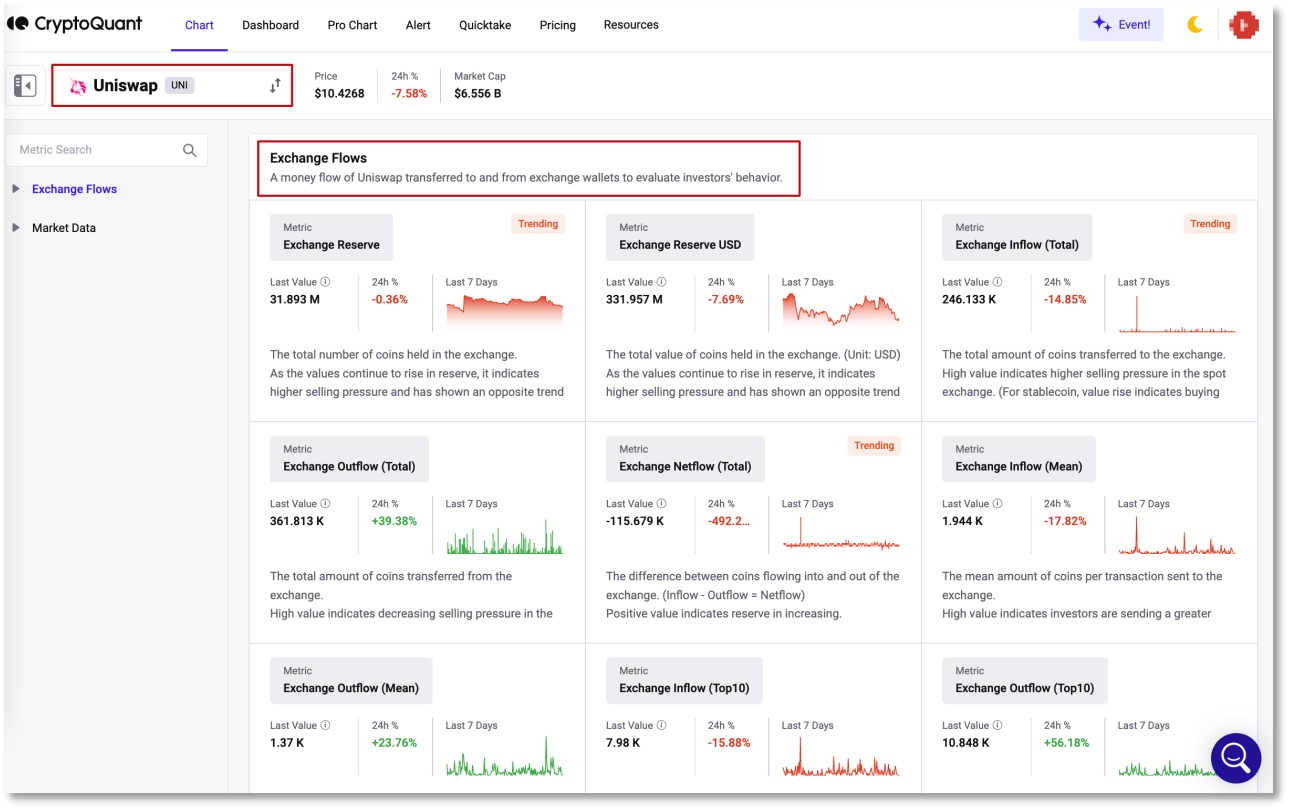The height and width of the screenshot is (810, 1290).
Task: Click the Market Cap value $6.556 B
Action: pos(478,94)
